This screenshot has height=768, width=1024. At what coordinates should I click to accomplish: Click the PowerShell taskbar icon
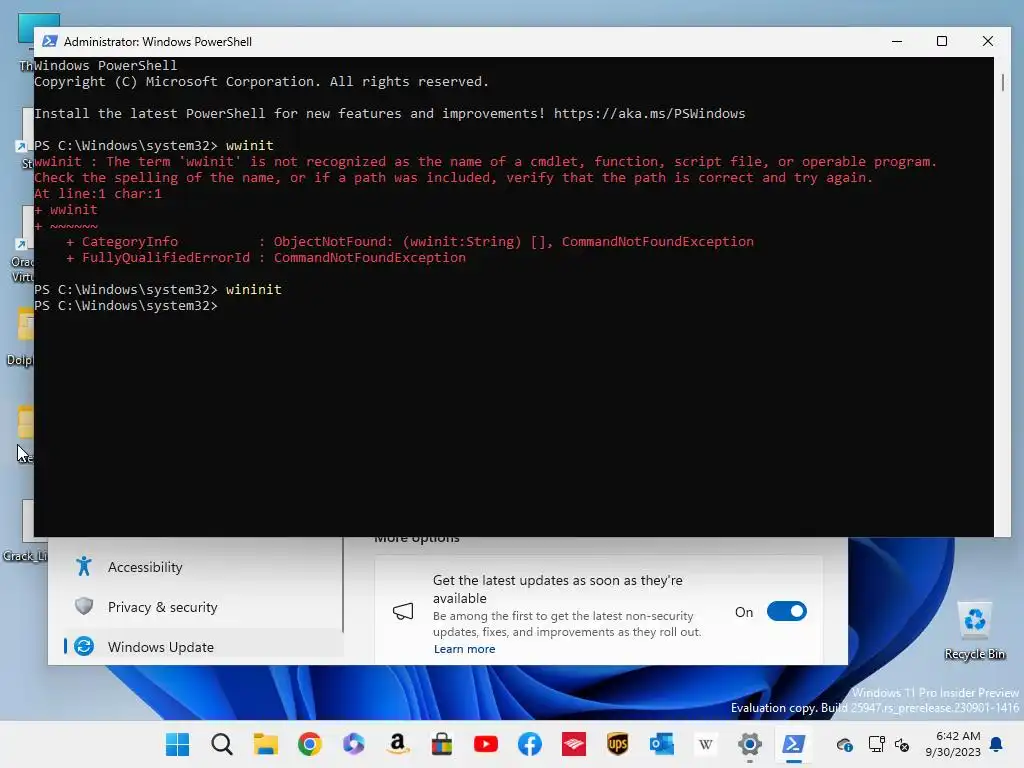click(x=793, y=744)
